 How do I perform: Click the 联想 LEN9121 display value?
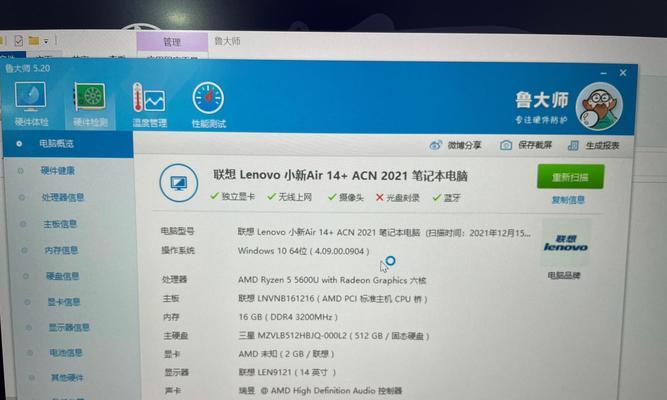click(287, 372)
